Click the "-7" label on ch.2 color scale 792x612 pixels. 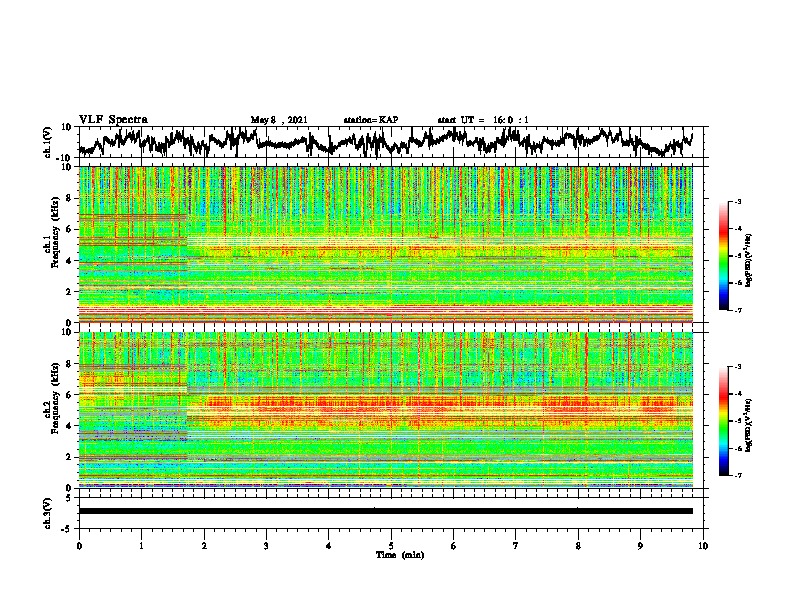pos(738,476)
